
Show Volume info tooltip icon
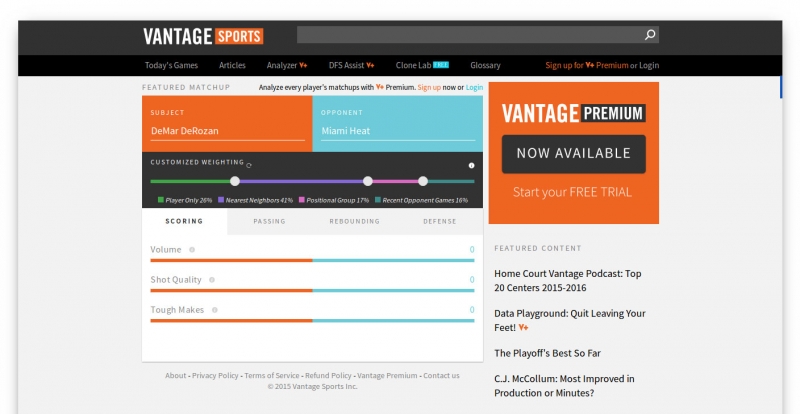pos(192,250)
